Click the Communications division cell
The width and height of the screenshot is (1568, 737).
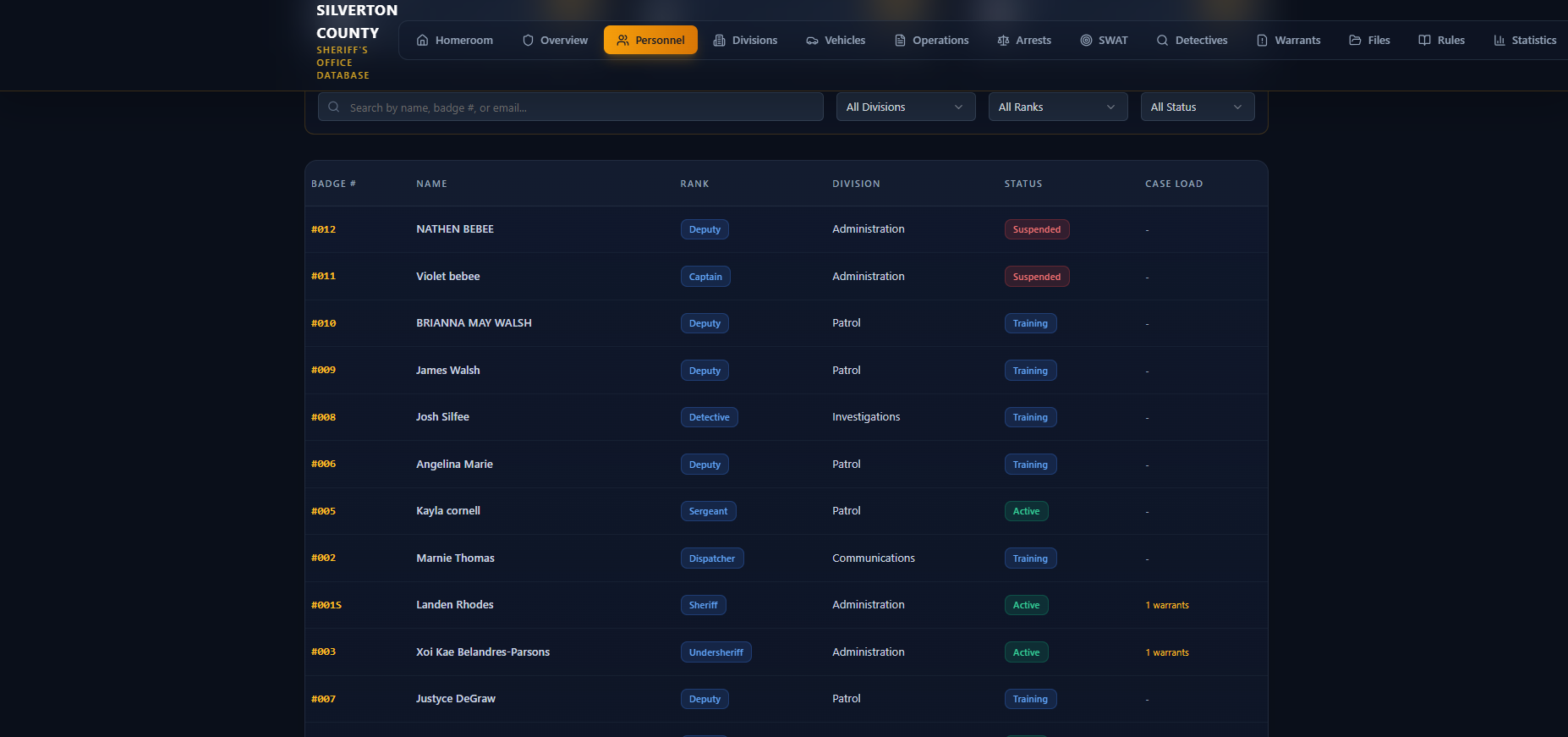click(874, 558)
